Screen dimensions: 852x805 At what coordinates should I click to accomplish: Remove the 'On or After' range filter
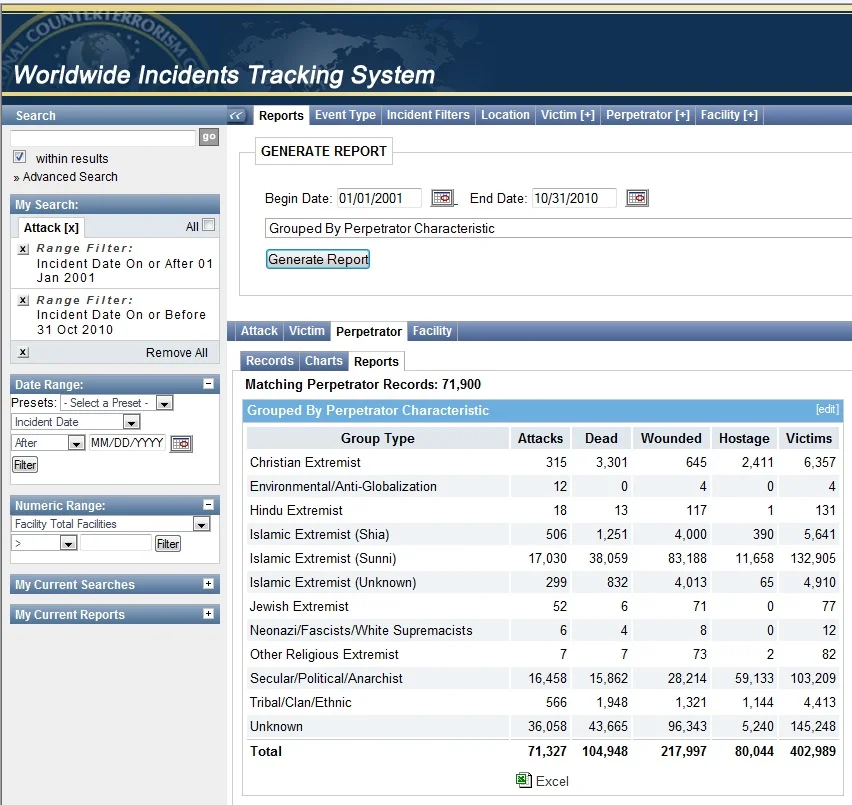24,249
